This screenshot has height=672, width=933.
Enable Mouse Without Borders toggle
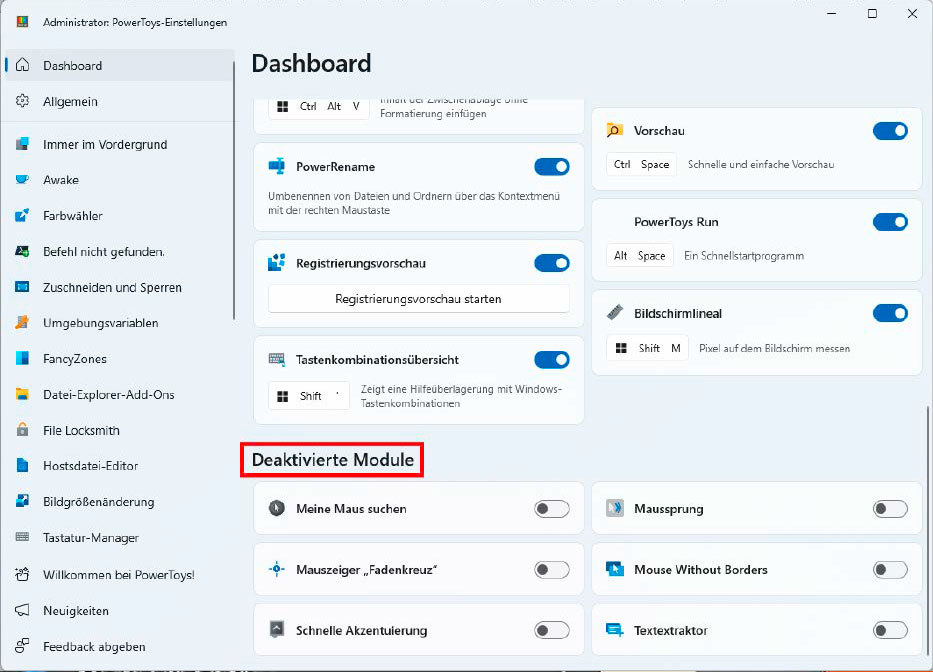click(890, 569)
